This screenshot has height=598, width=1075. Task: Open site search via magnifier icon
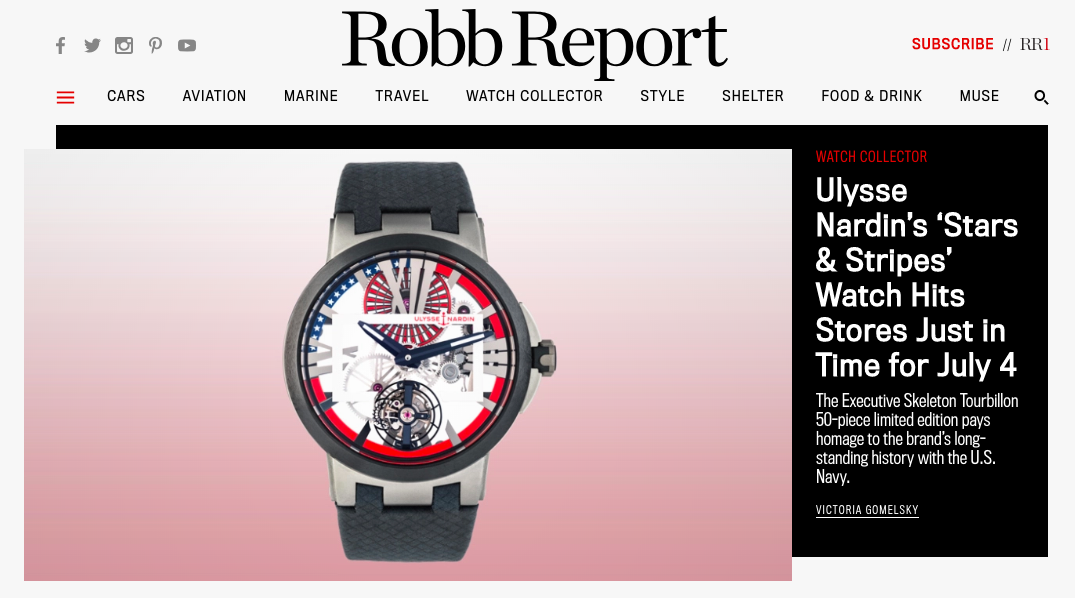coord(1041,97)
